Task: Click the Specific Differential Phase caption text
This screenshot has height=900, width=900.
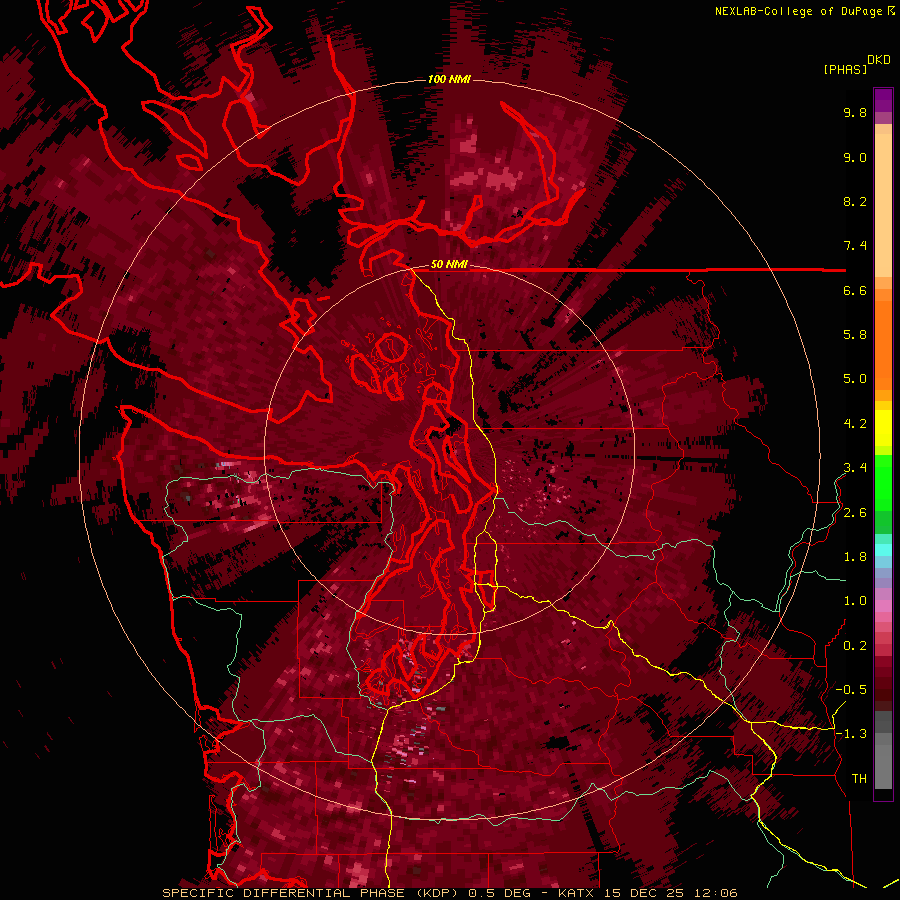Action: point(449,893)
